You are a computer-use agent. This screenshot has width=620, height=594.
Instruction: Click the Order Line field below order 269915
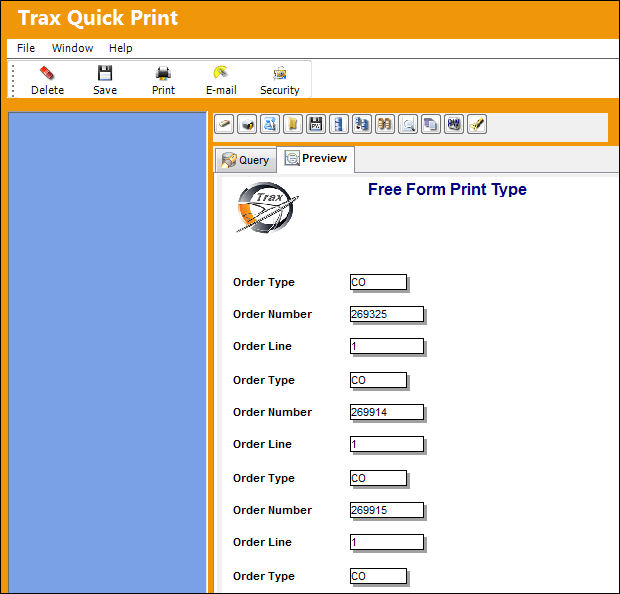387,542
